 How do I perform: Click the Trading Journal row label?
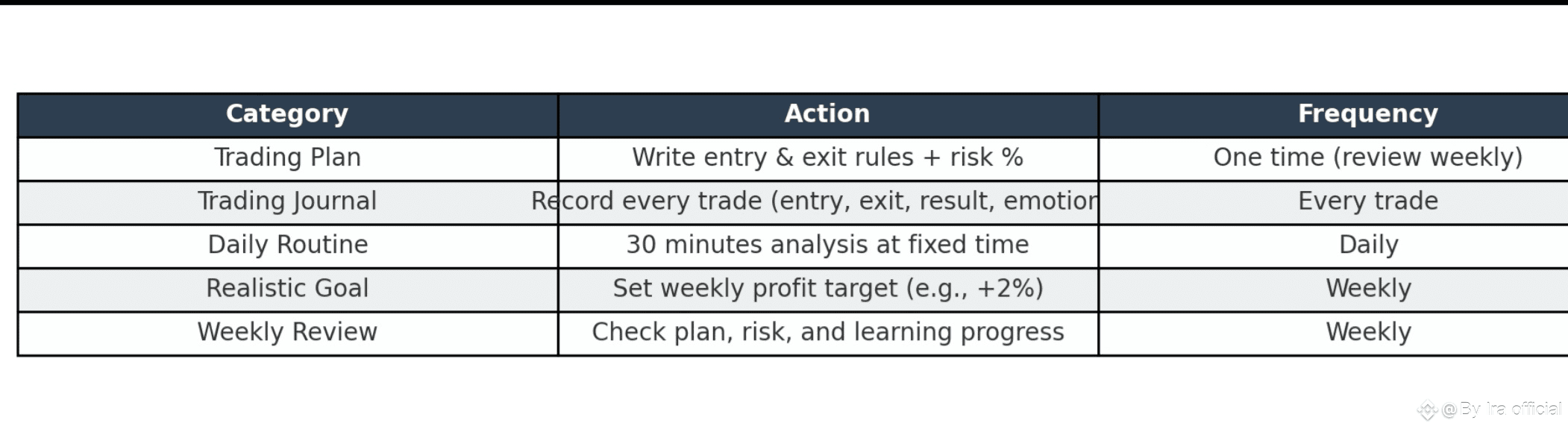(288, 202)
